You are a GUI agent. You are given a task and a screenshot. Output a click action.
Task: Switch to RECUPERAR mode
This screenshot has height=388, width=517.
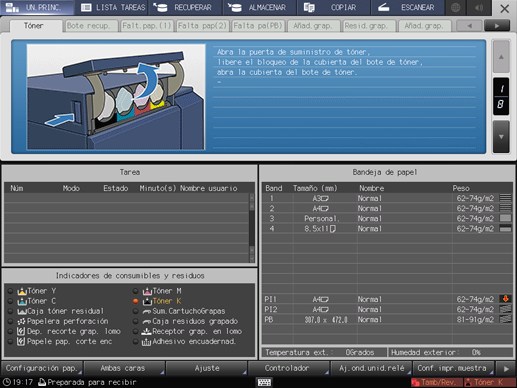tap(186, 7)
